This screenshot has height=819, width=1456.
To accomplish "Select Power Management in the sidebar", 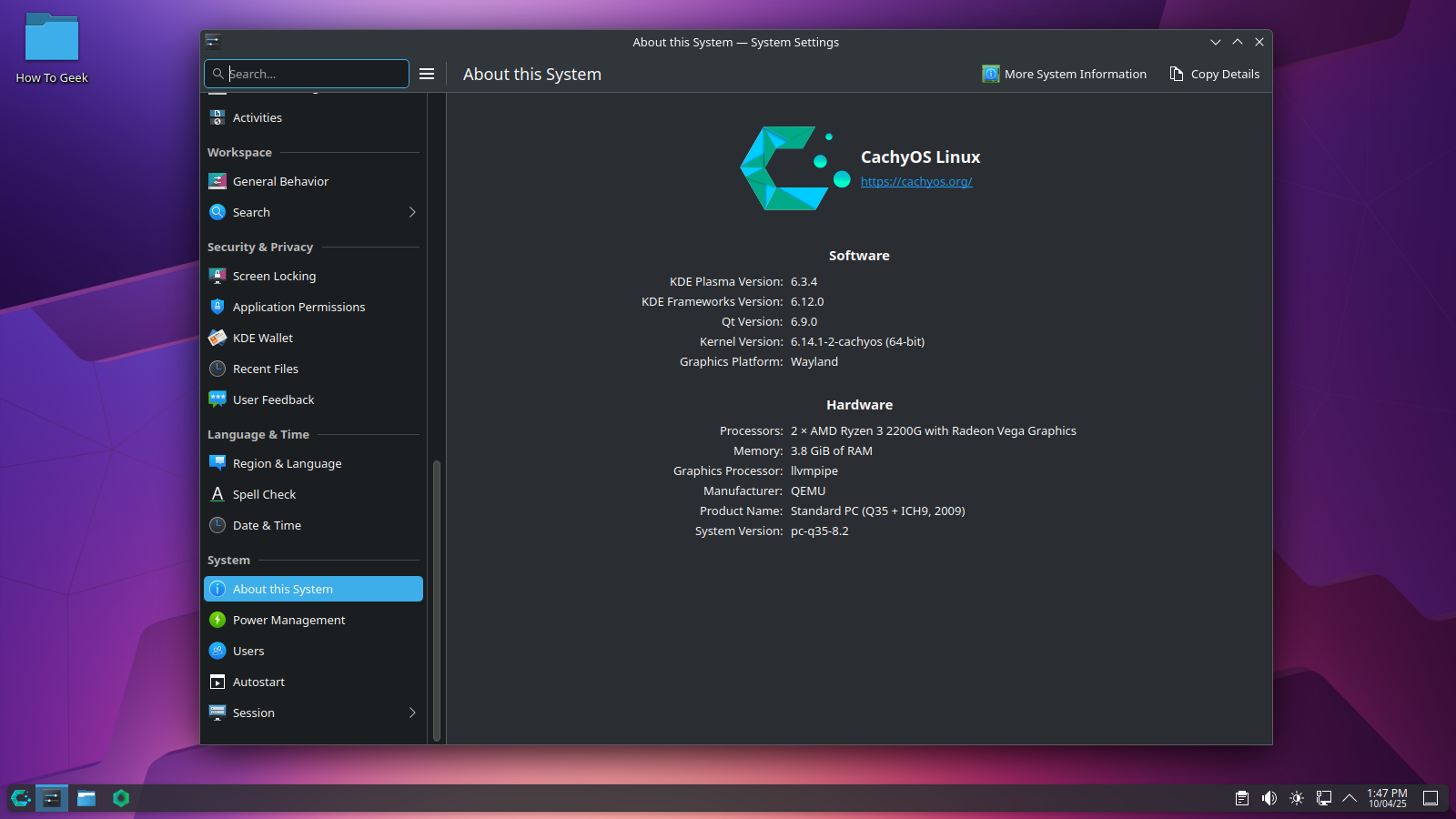I will pyautogui.click(x=289, y=620).
